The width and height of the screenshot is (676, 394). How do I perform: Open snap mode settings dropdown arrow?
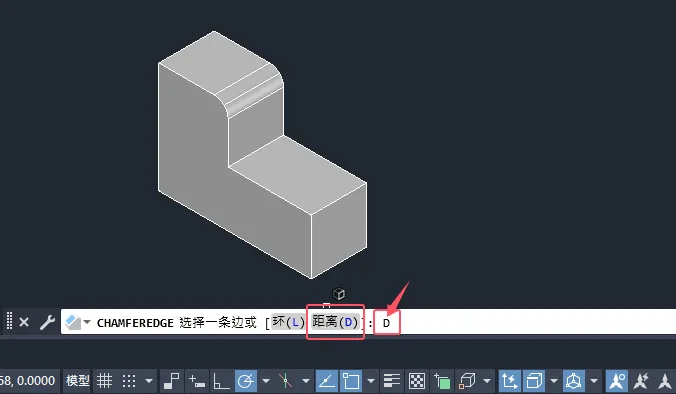point(149,381)
